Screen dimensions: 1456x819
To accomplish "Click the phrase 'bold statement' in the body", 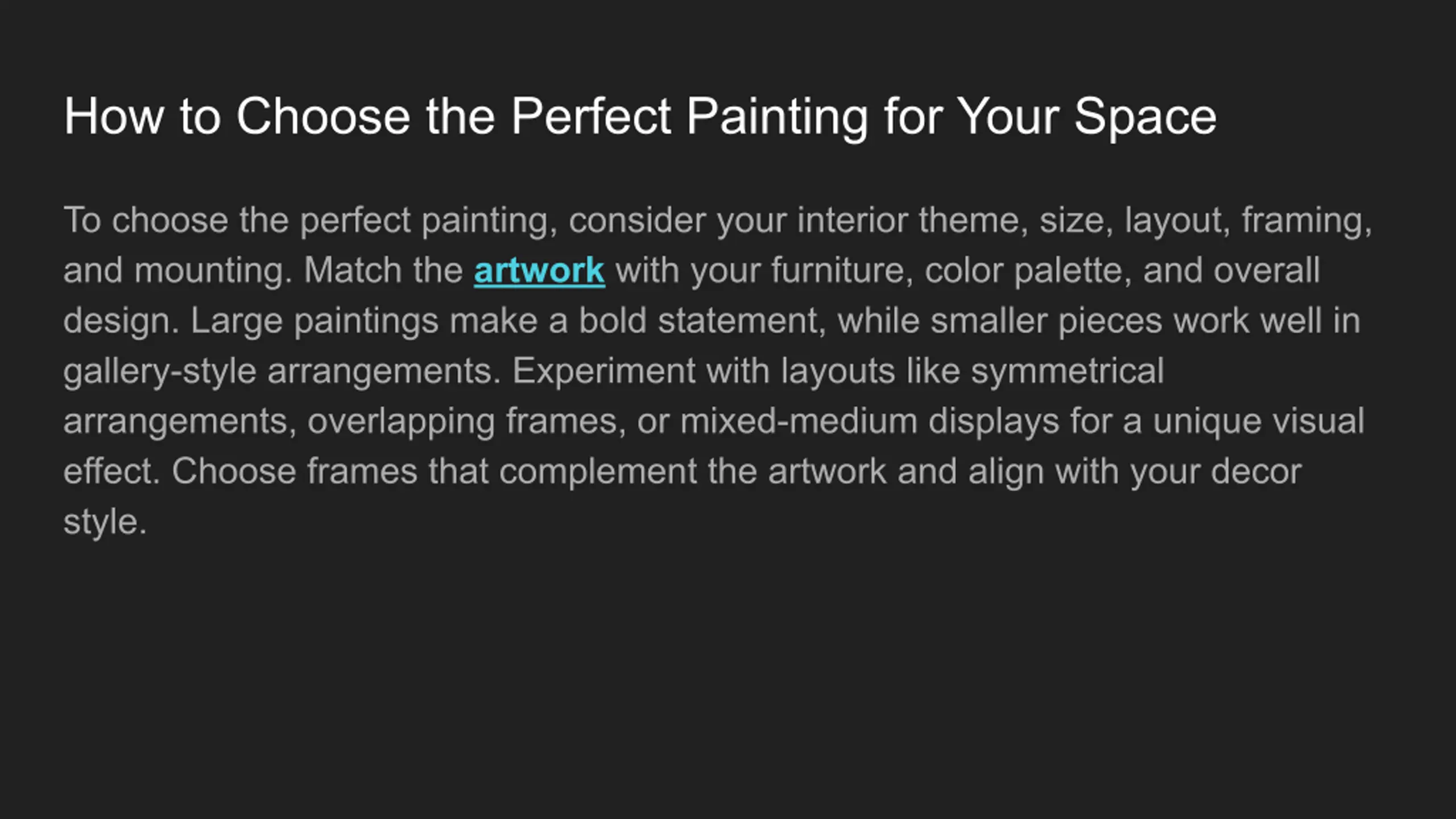I will [x=702, y=321].
